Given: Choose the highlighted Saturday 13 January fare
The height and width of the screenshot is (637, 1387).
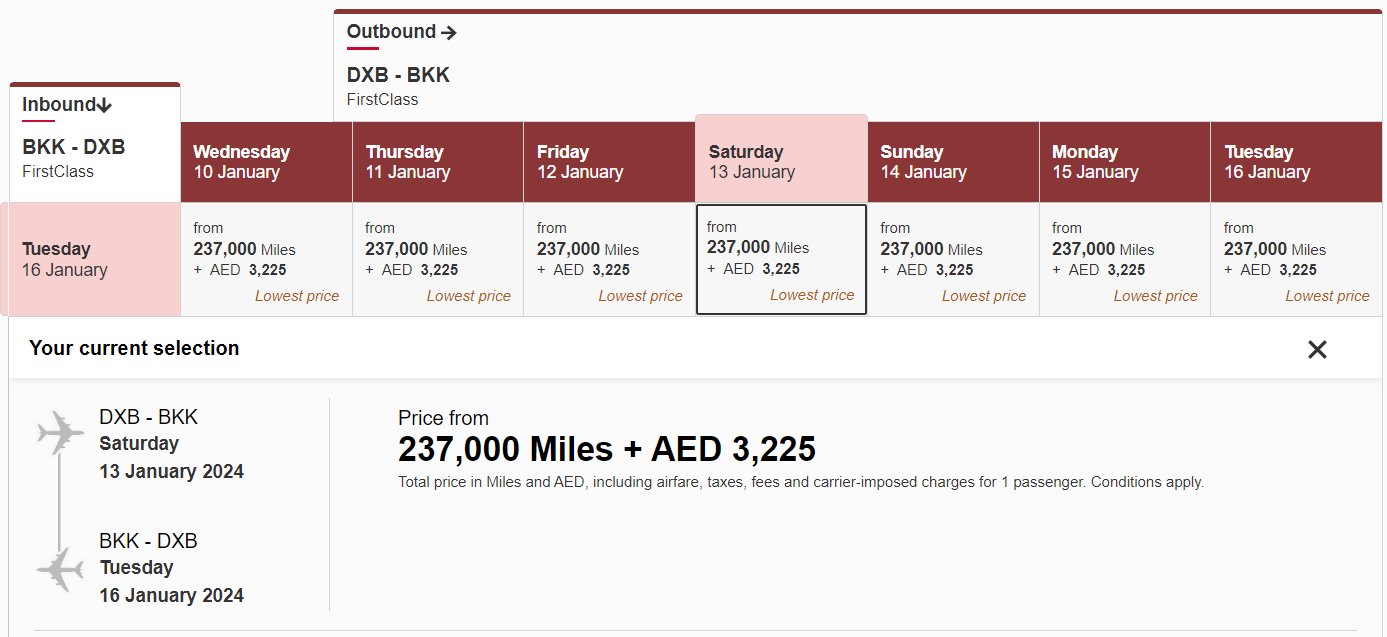Looking at the screenshot, I should click(781, 259).
